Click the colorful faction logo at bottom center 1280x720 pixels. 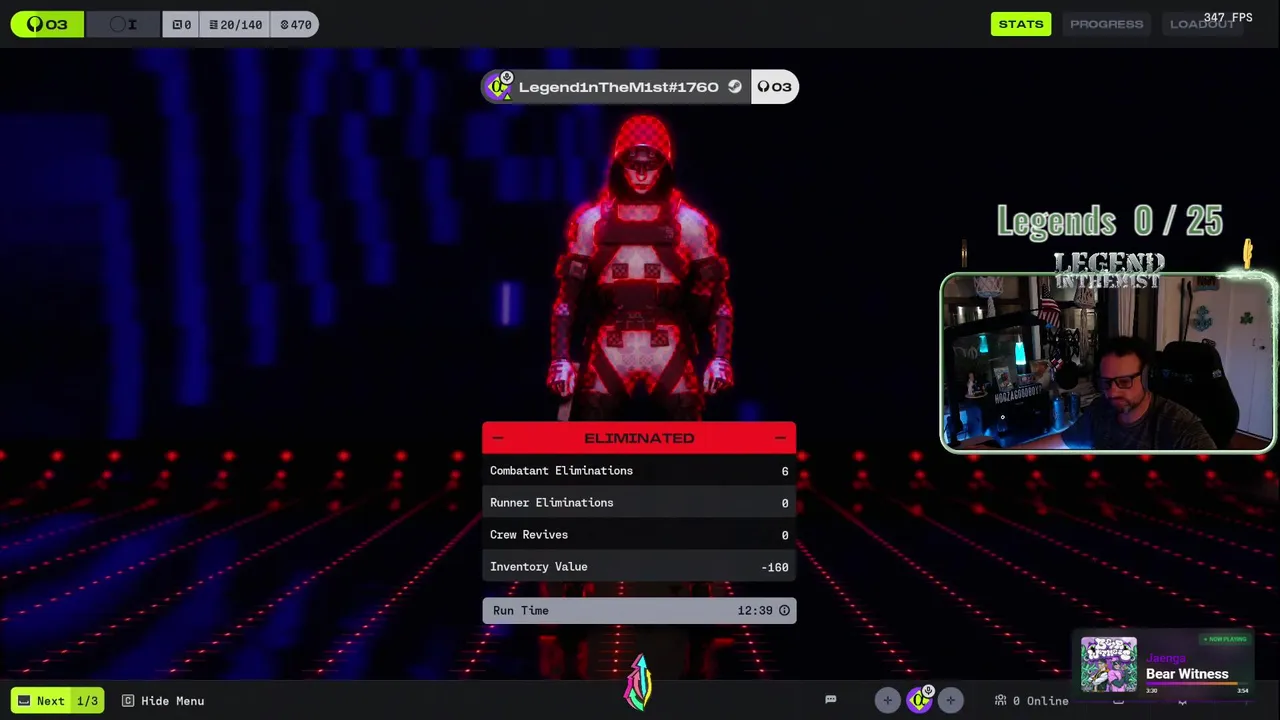(639, 683)
